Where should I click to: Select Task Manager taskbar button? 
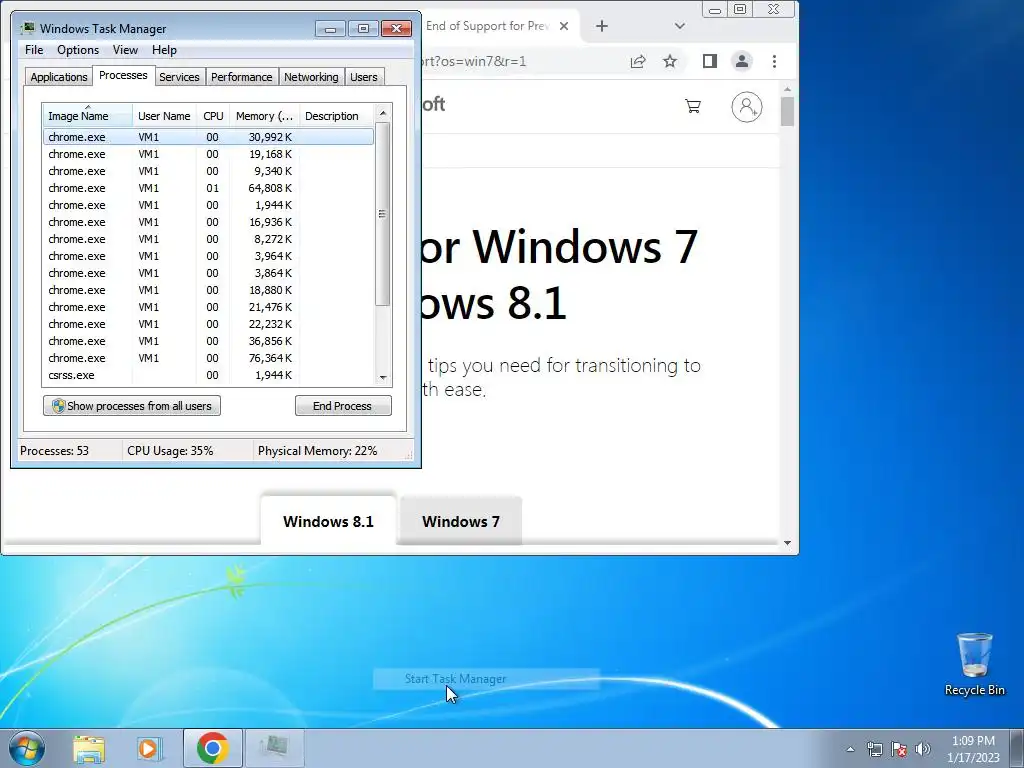pos(274,748)
